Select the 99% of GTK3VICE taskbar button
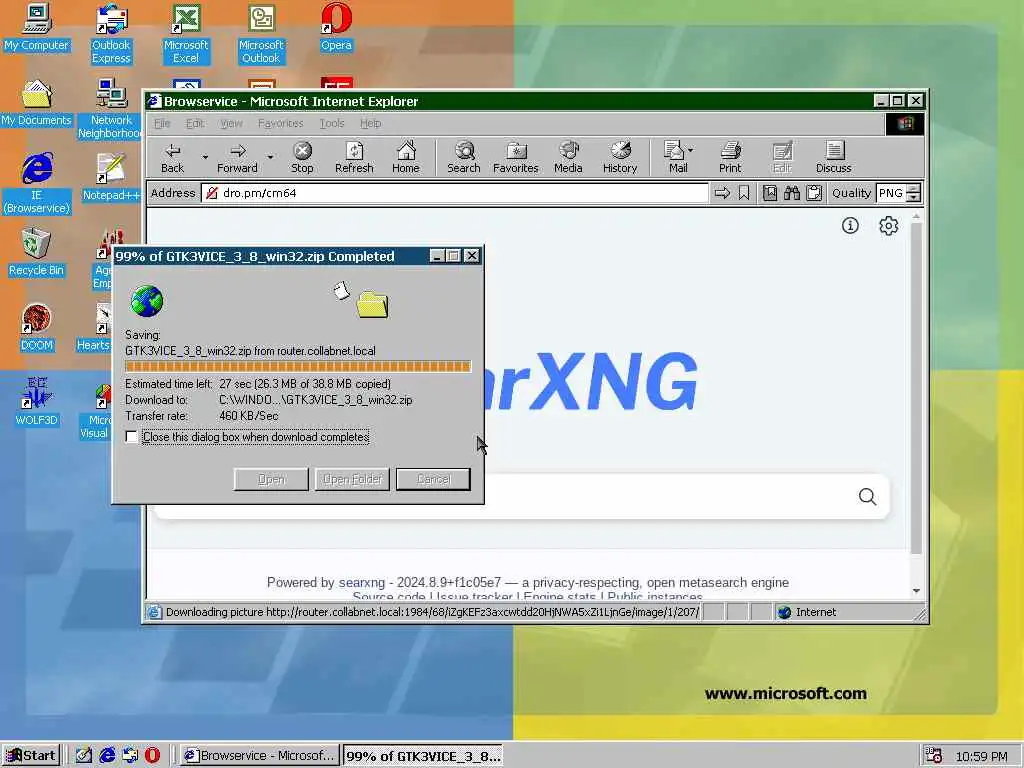 (x=423, y=756)
